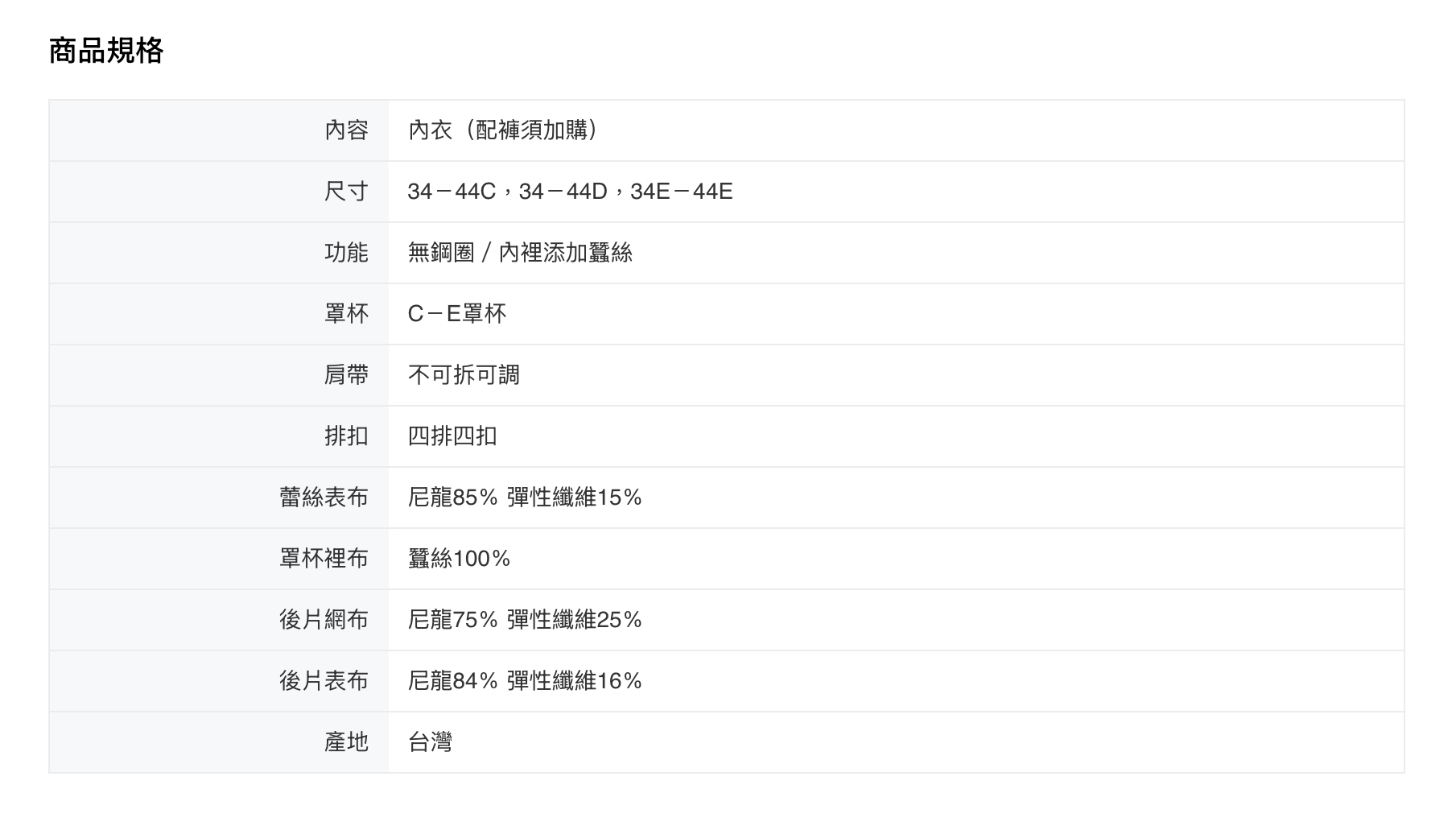
Task: Click the 台灣 origin value
Action: click(x=430, y=742)
